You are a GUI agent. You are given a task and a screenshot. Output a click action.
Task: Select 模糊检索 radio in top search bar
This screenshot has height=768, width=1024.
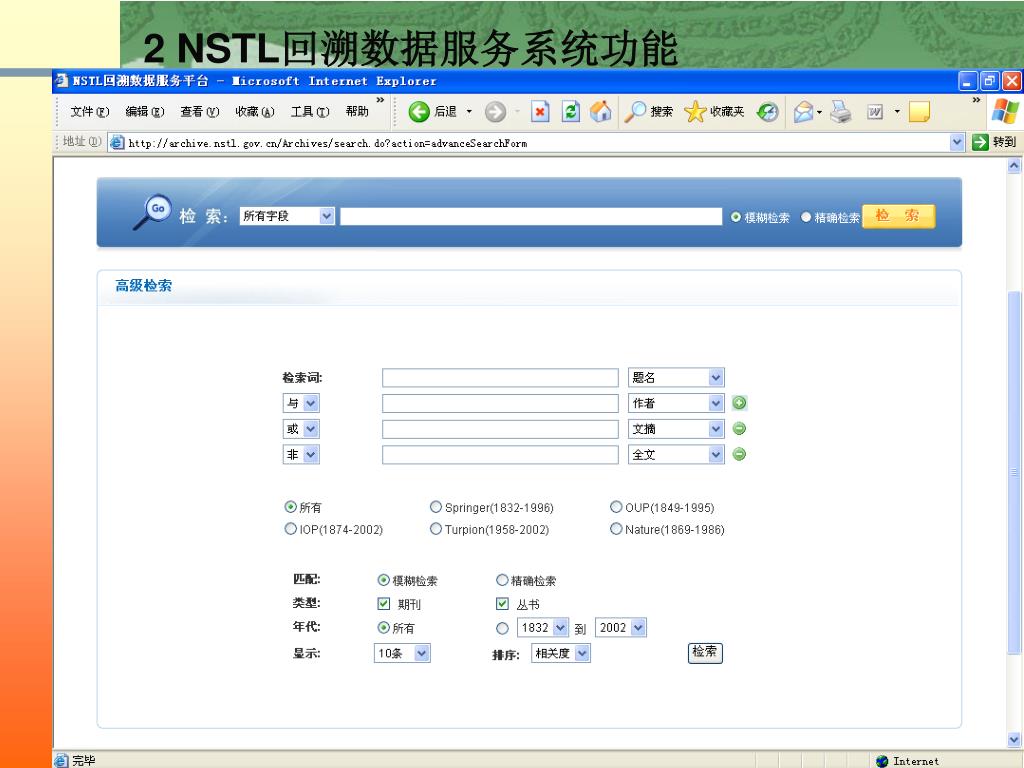pos(736,217)
